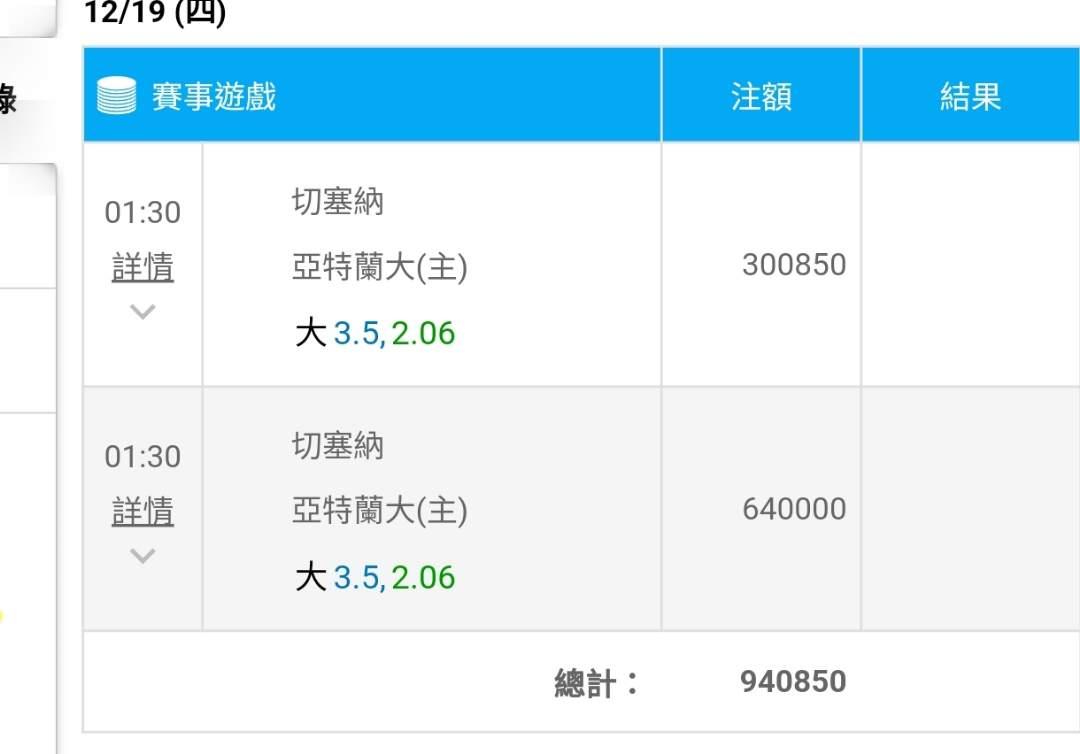
Task: Select the 注額 column header
Action: click(x=761, y=97)
